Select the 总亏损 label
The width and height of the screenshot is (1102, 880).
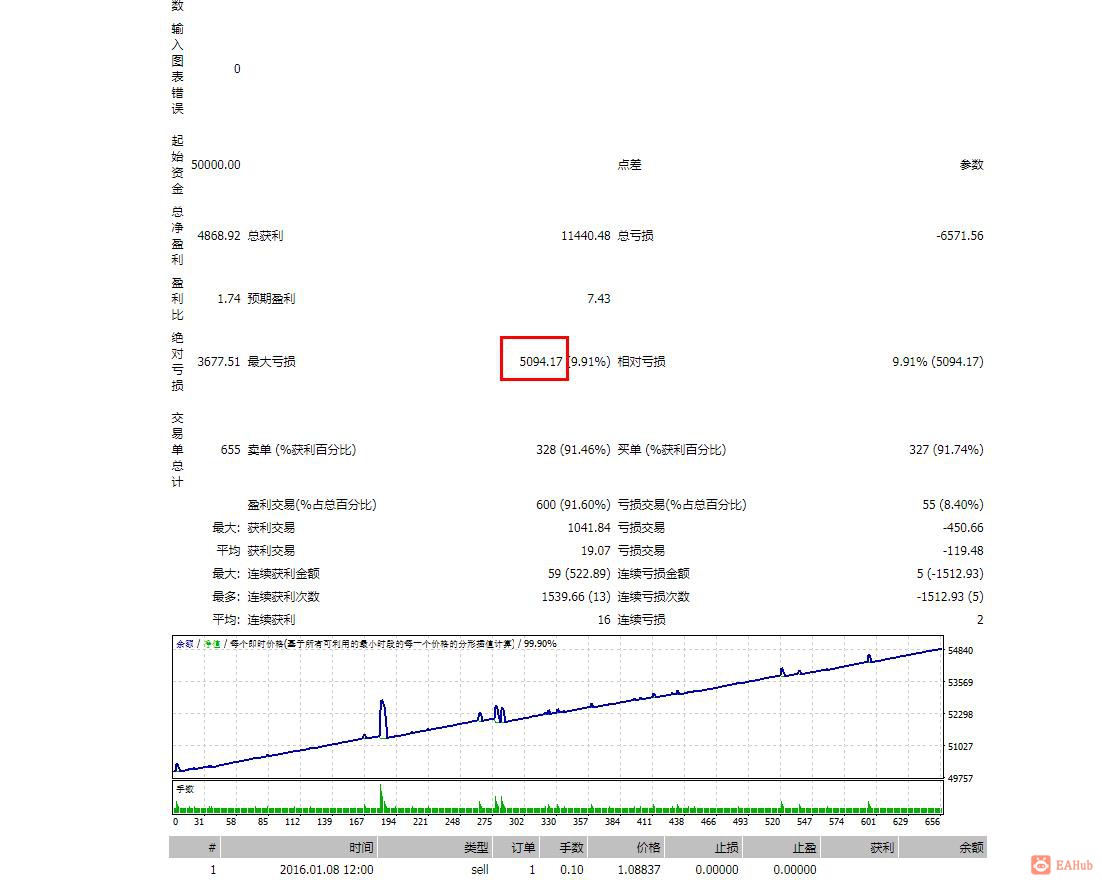(x=635, y=235)
